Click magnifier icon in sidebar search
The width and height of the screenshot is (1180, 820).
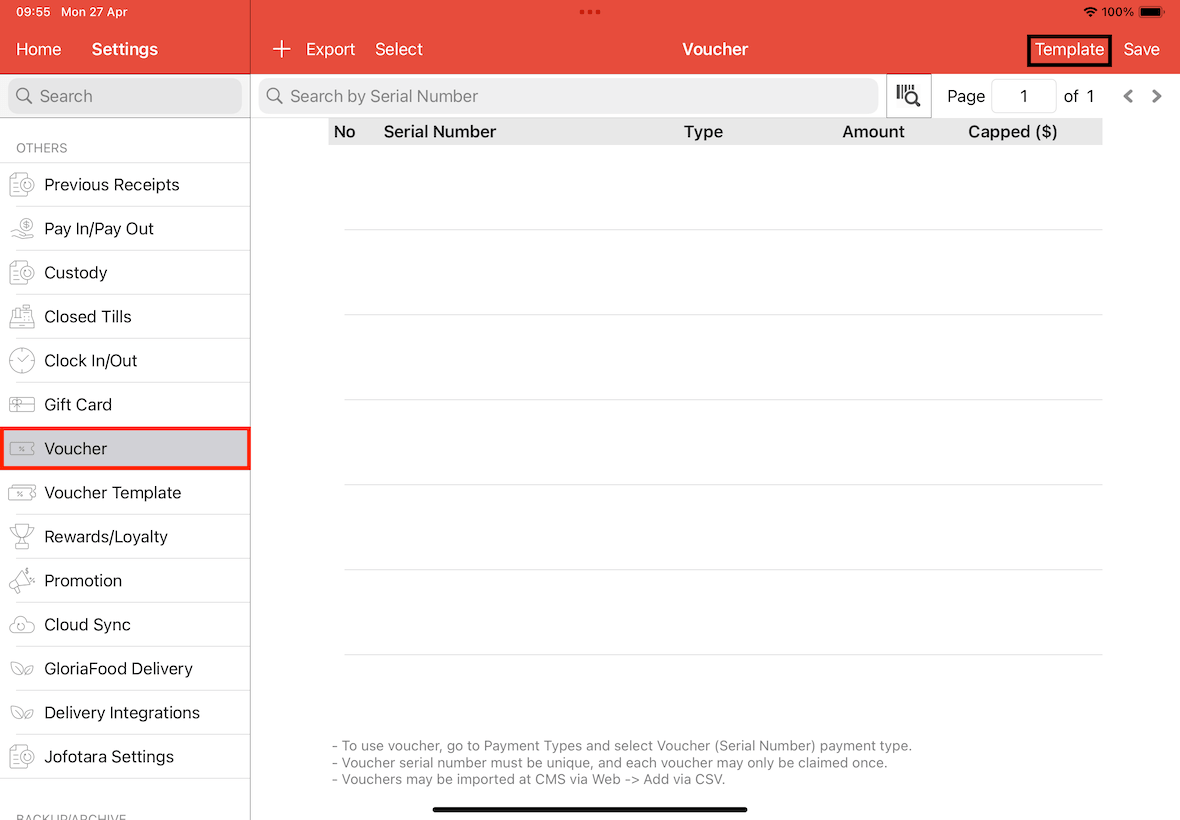[24, 96]
